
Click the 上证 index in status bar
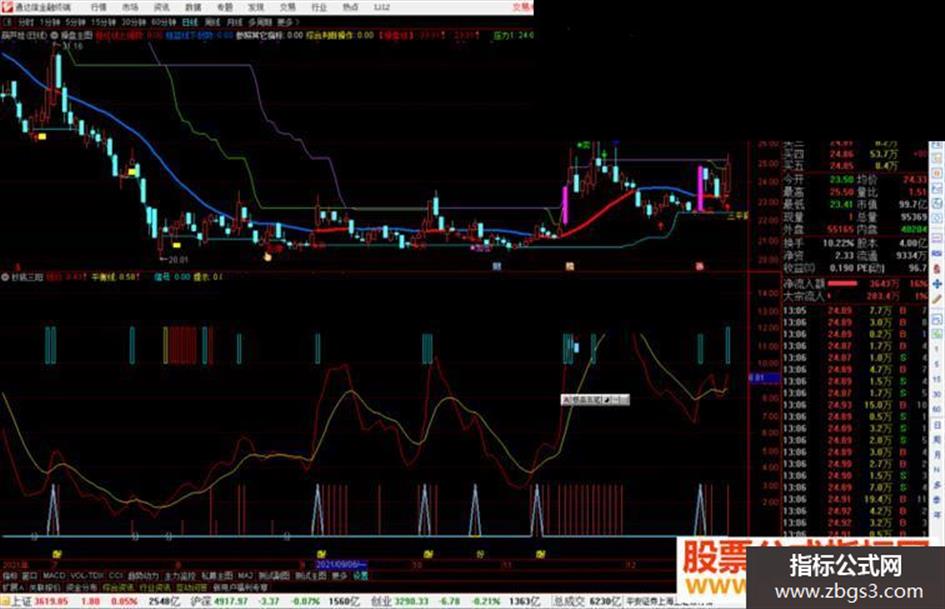pyautogui.click(x=21, y=601)
